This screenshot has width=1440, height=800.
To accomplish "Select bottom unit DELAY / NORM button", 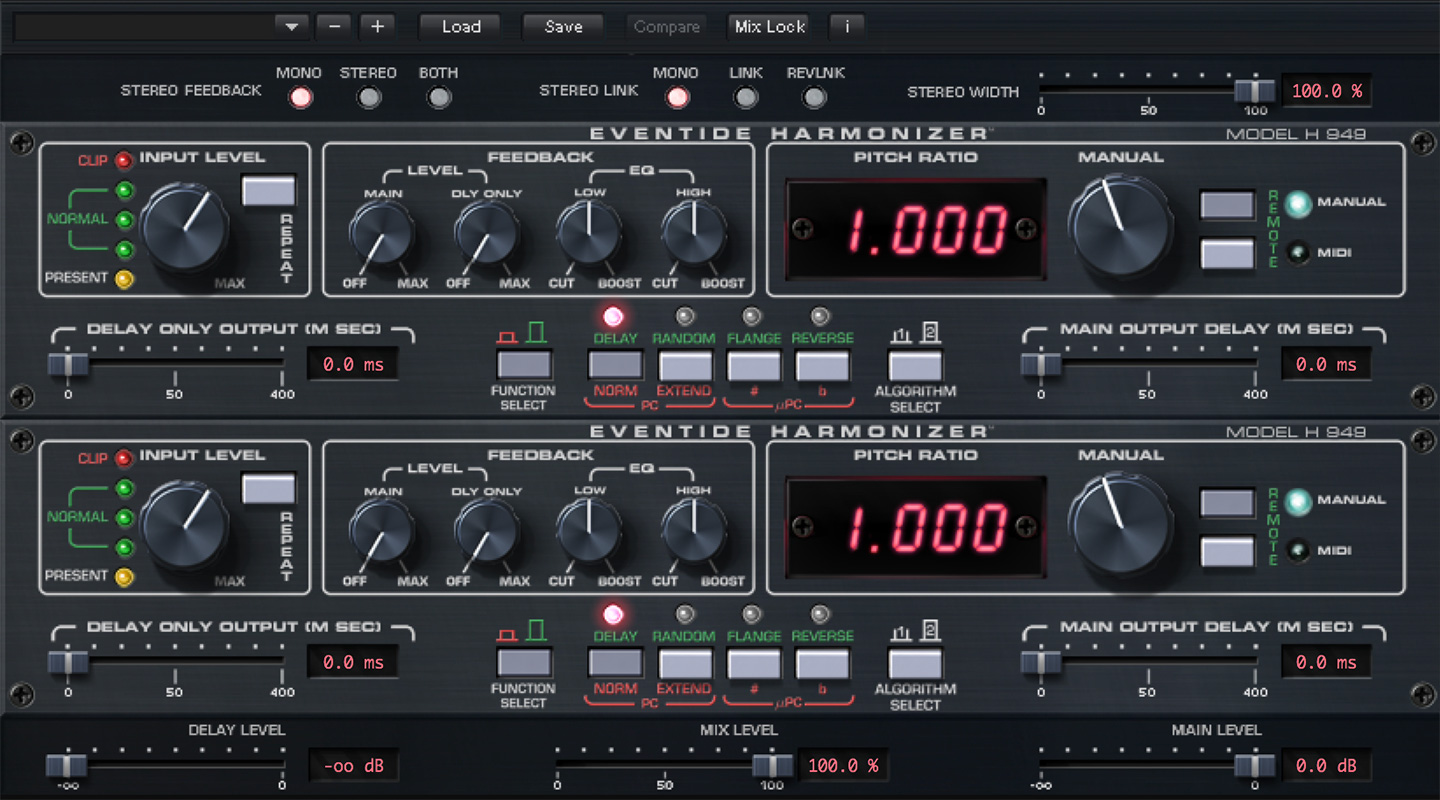I will click(615, 663).
